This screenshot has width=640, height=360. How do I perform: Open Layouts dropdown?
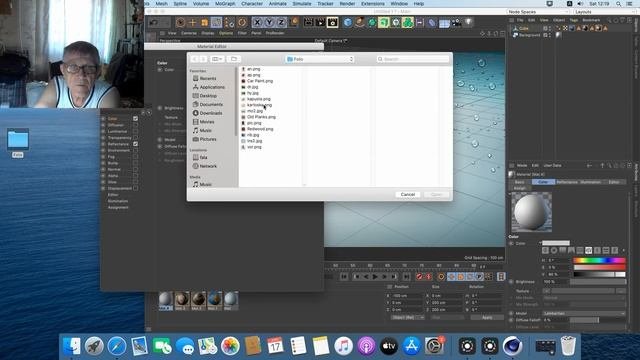click(x=604, y=12)
